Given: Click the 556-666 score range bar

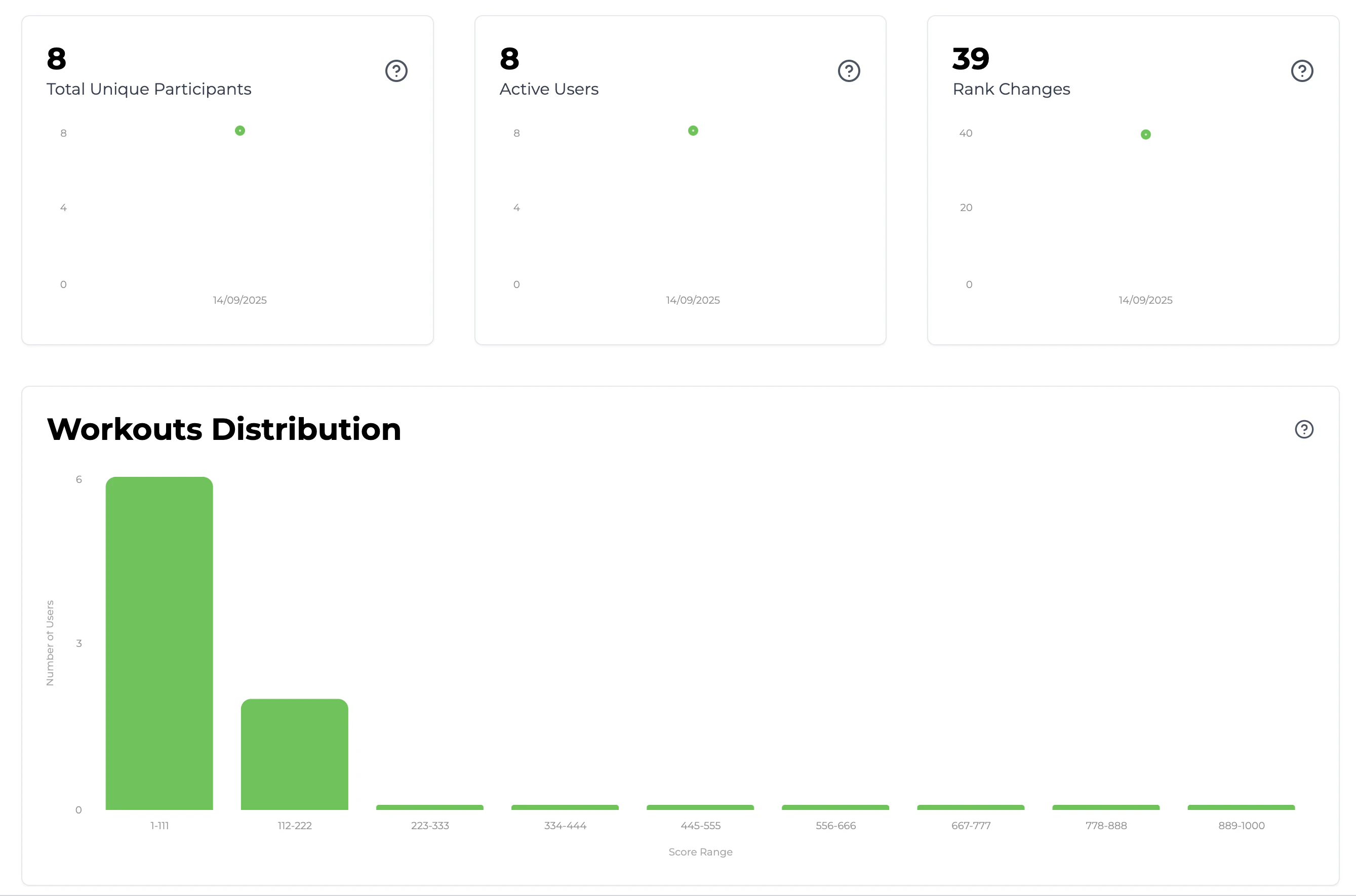Looking at the screenshot, I should coord(835,807).
